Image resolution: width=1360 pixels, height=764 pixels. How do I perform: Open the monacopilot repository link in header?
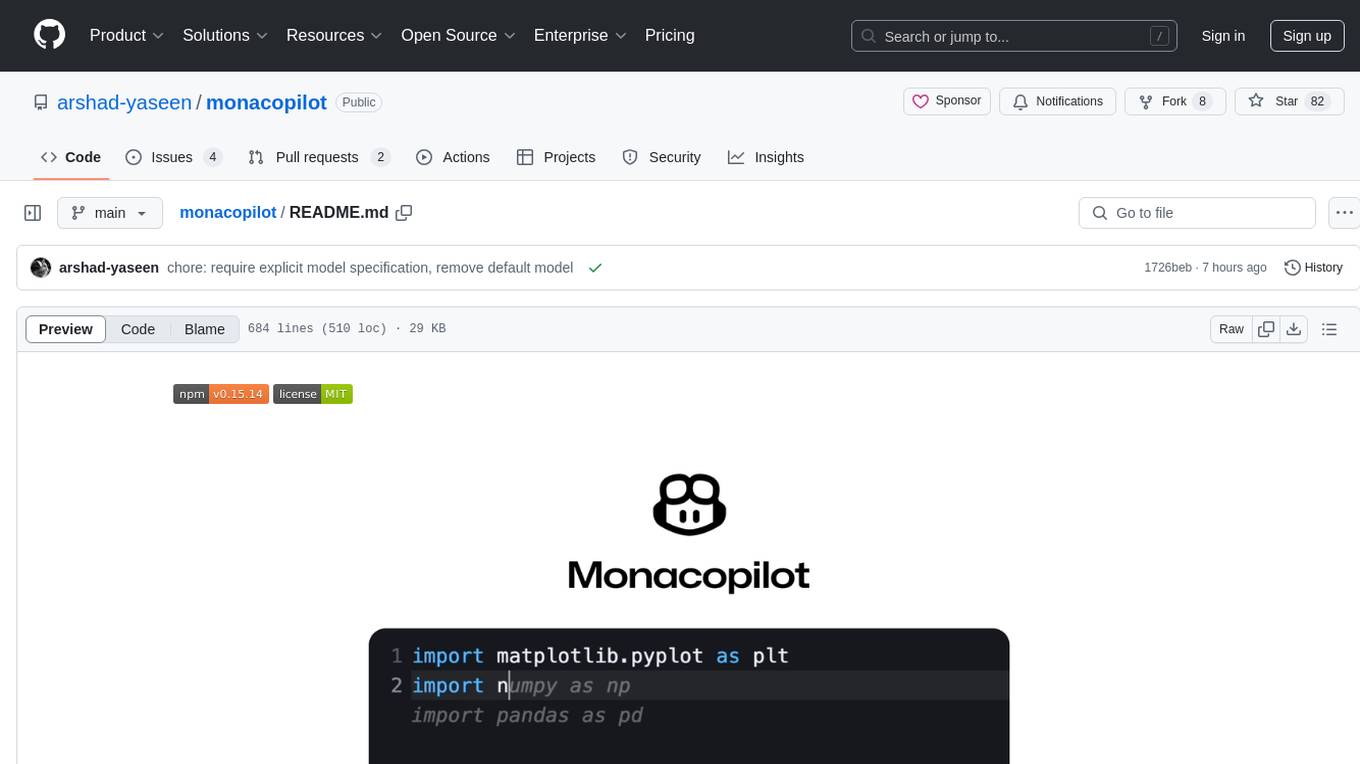266,102
